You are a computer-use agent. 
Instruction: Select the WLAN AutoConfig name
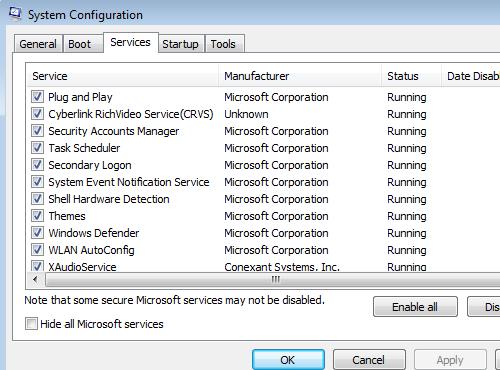click(x=91, y=250)
